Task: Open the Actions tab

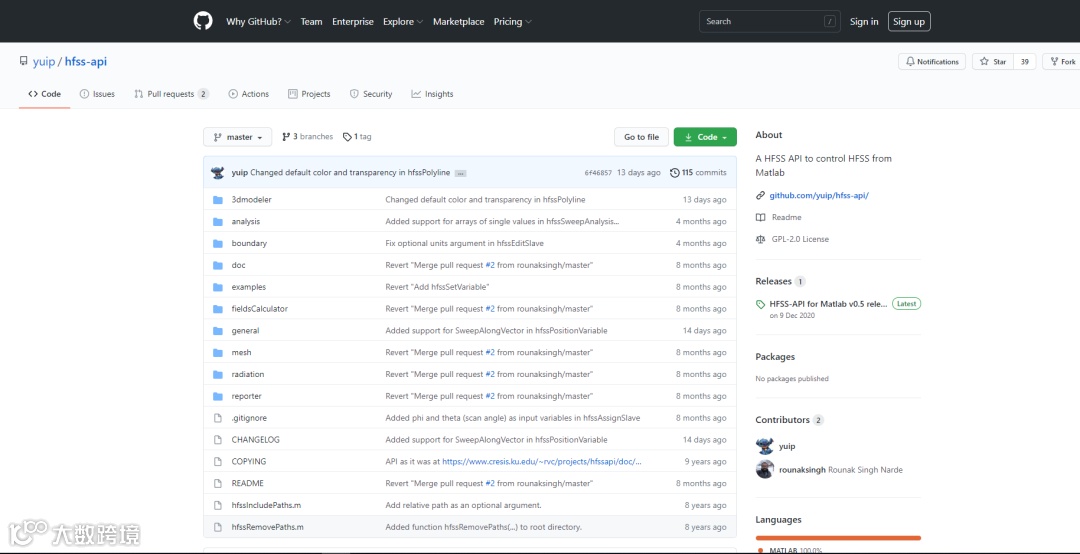Action: click(x=249, y=94)
